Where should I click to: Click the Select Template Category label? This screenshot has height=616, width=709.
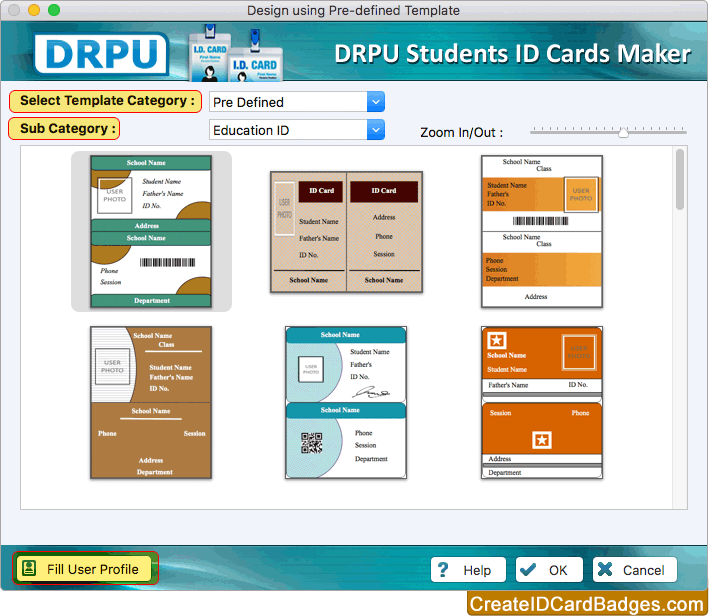105,101
